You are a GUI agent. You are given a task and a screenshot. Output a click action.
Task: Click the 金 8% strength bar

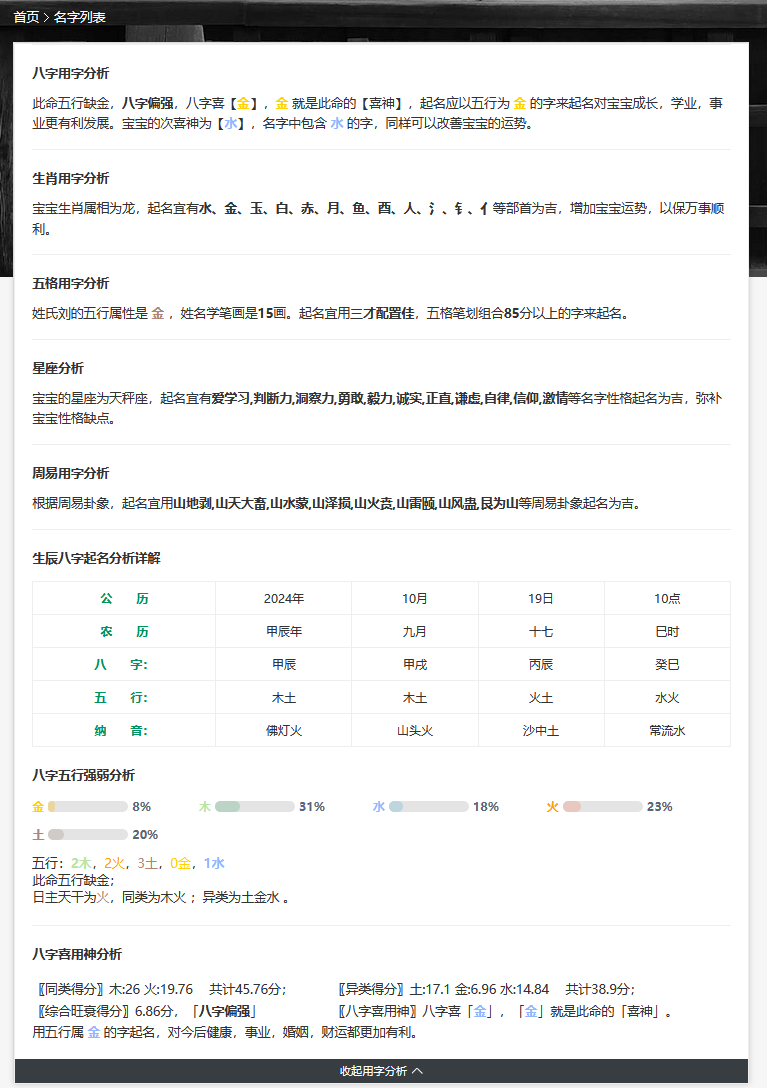point(88,807)
